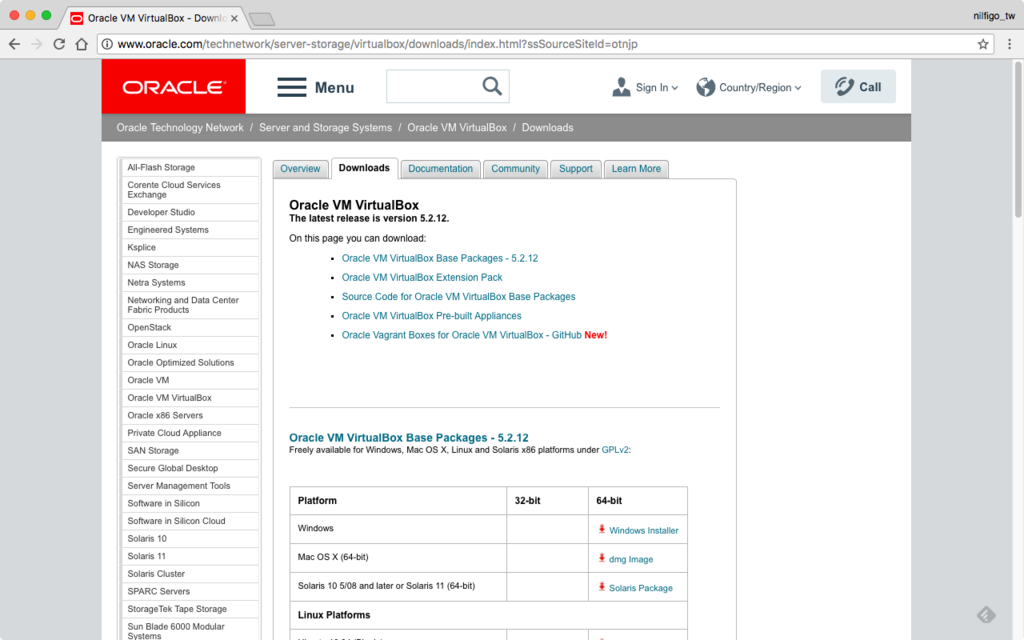Click the Sign In person icon

coord(621,87)
